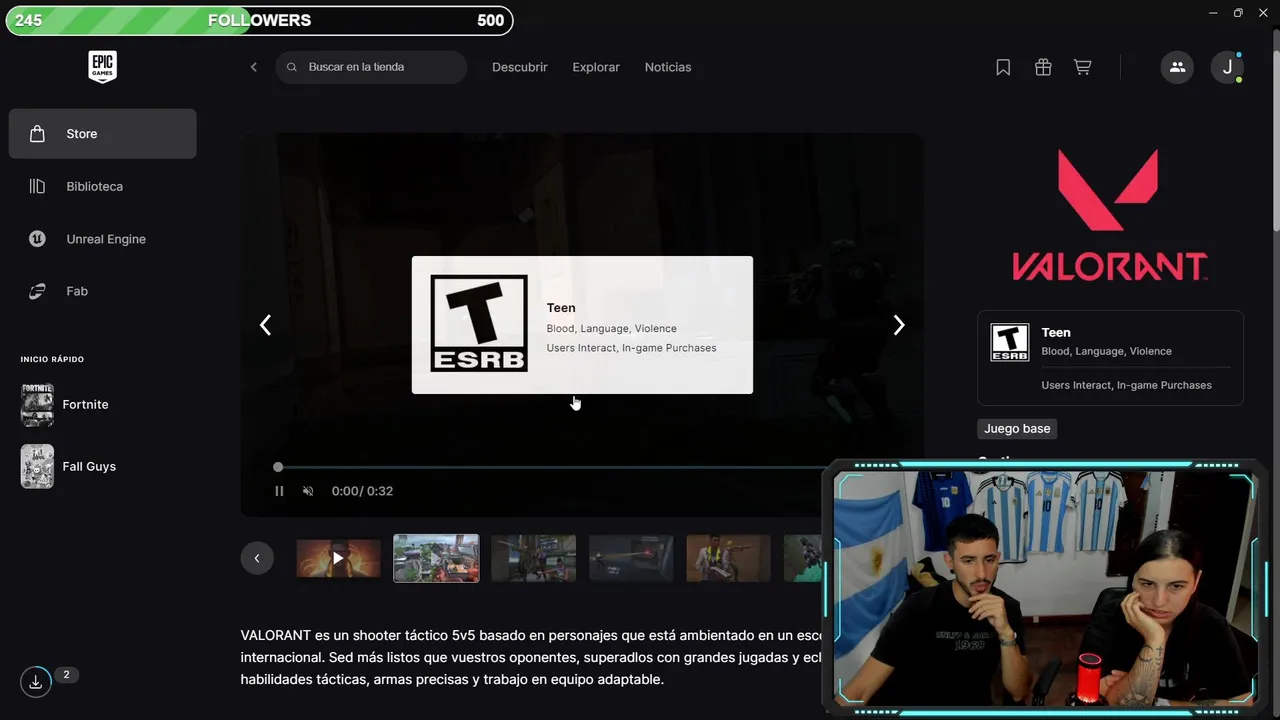Open the J profile avatar
Image resolution: width=1280 pixels, height=720 pixels.
tap(1227, 67)
